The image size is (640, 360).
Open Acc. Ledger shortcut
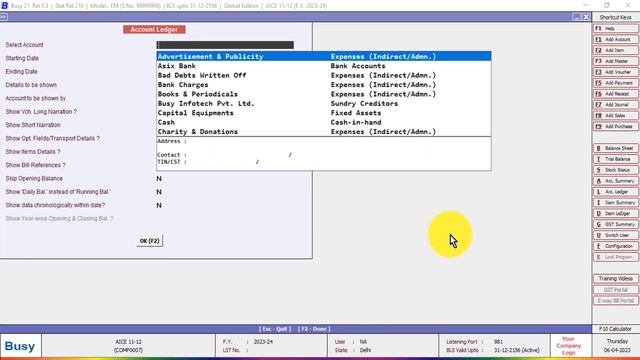(x=616, y=192)
